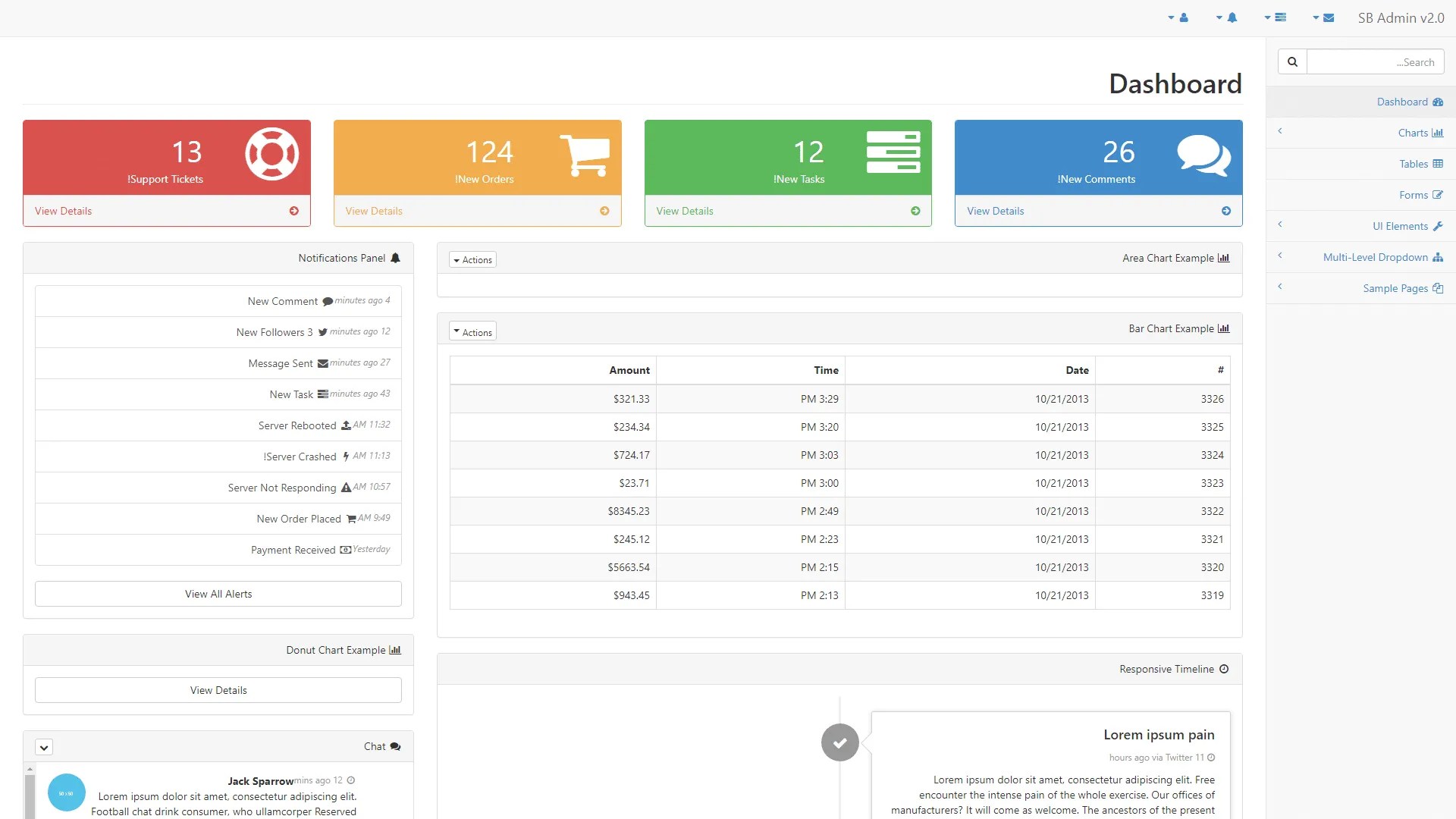
Task: Open the New Task notification
Action: point(218,394)
